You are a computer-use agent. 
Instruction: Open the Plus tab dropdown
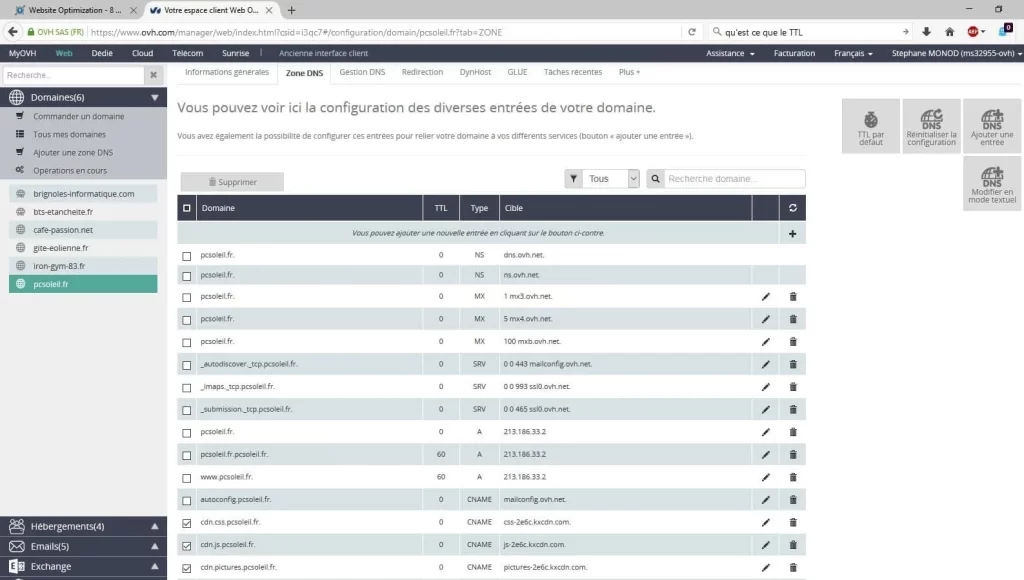(629, 72)
